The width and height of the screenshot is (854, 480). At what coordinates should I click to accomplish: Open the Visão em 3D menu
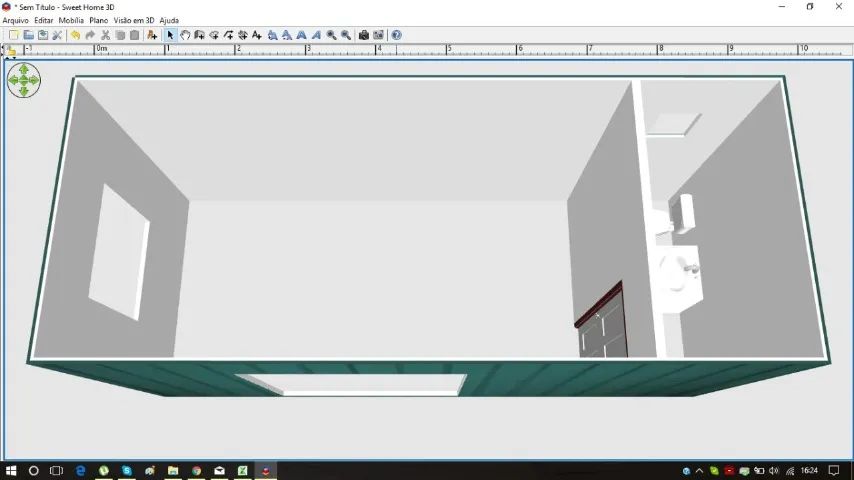coord(134,20)
